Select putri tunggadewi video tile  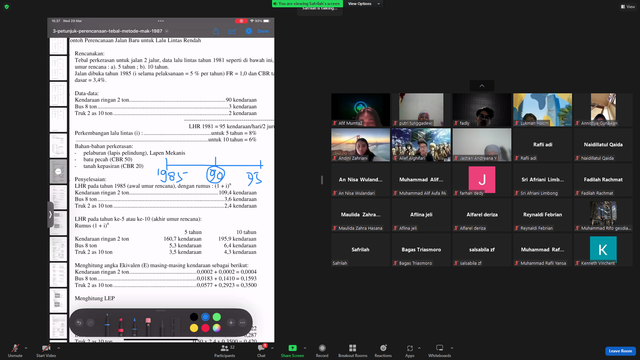click(x=421, y=109)
